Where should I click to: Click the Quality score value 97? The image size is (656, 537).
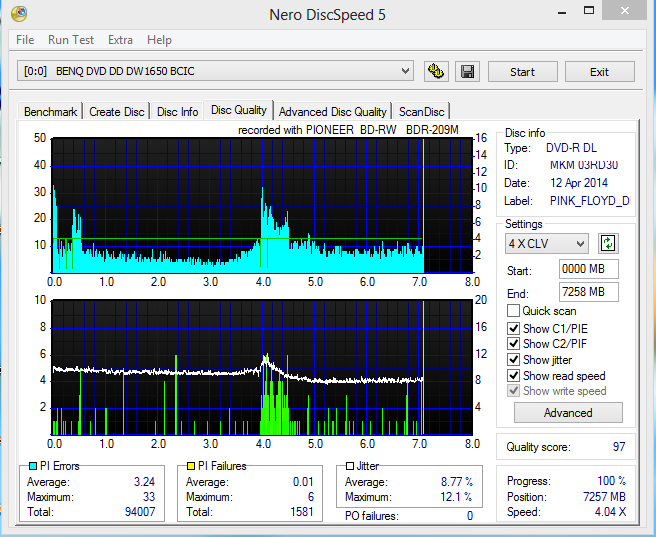pos(619,447)
